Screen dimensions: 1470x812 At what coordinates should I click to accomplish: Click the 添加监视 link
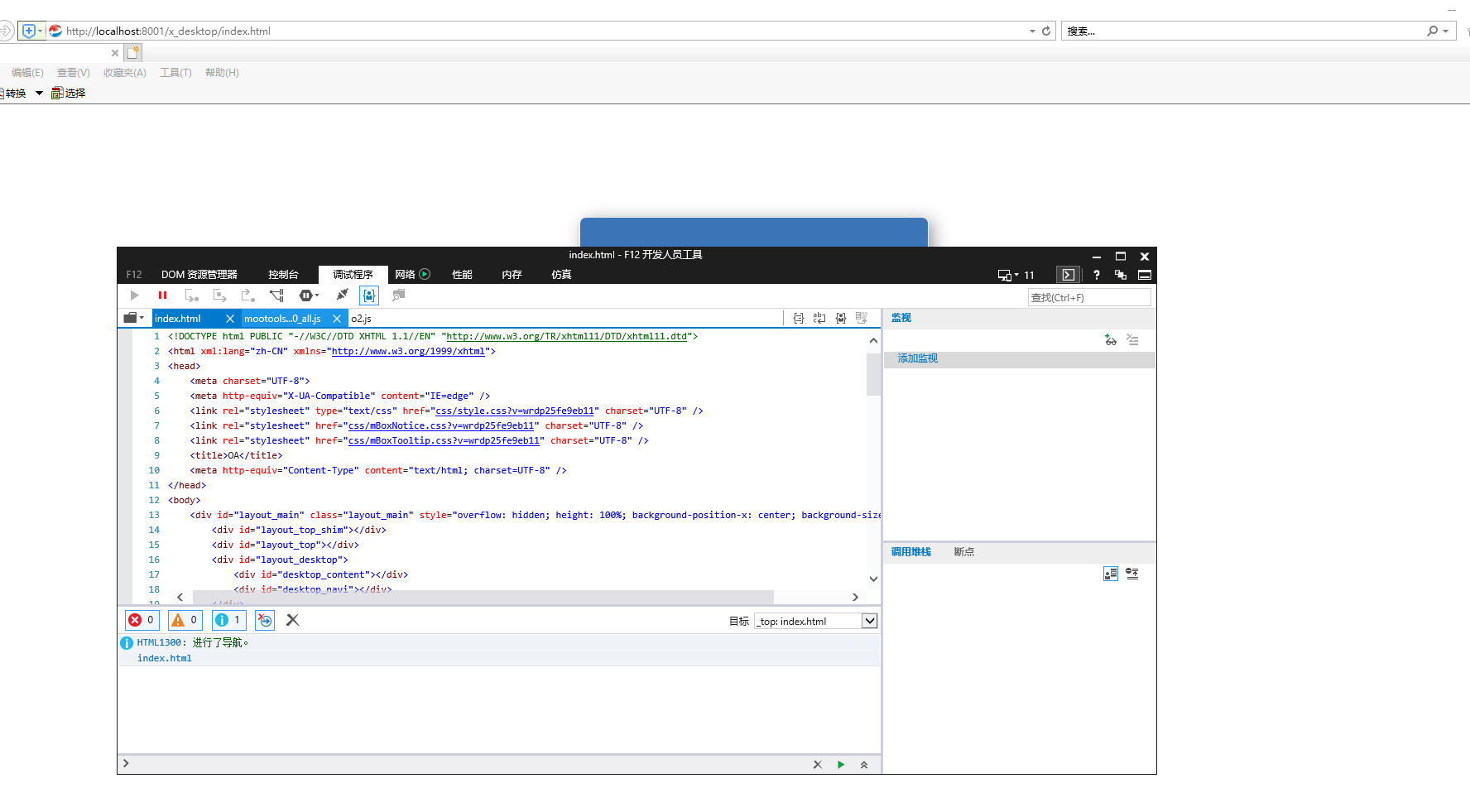pyautogui.click(x=917, y=358)
